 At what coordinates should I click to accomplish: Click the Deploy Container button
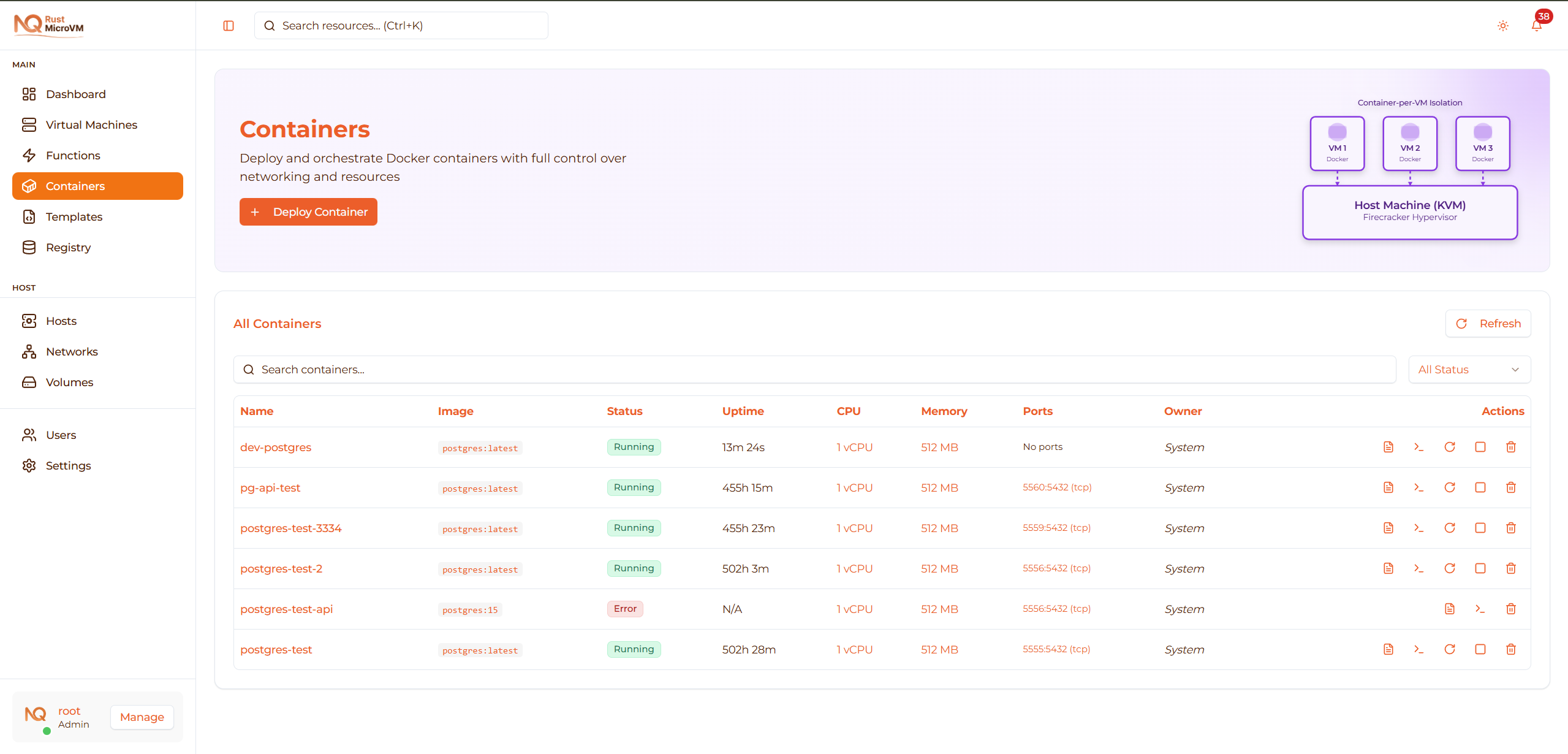308,211
